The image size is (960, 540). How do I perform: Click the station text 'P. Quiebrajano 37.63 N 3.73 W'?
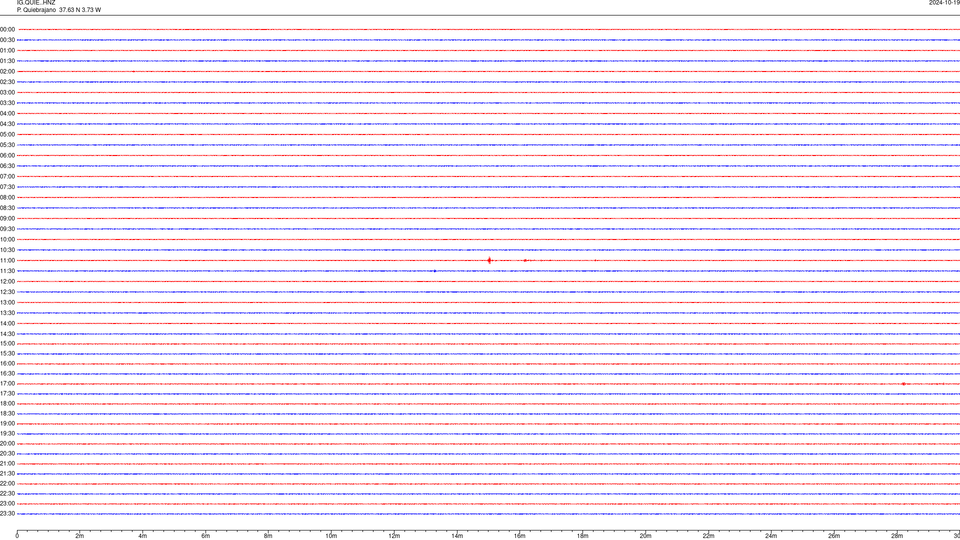59,10
